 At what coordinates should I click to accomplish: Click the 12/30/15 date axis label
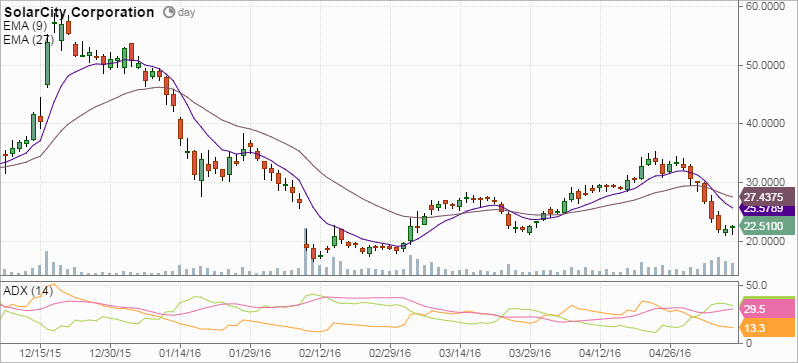coord(109,352)
